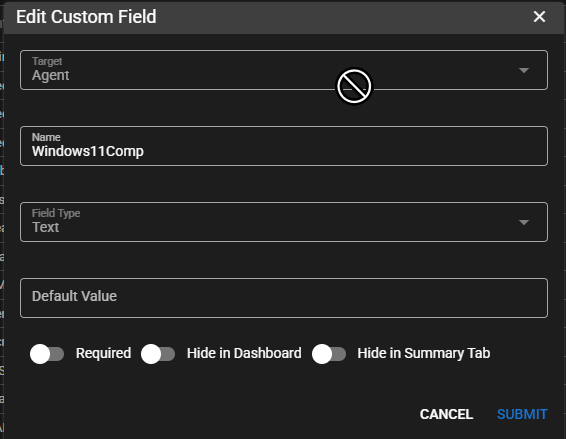The image size is (566, 439).
Task: Open the Field Type selector showing Text
Action: coord(284,222)
